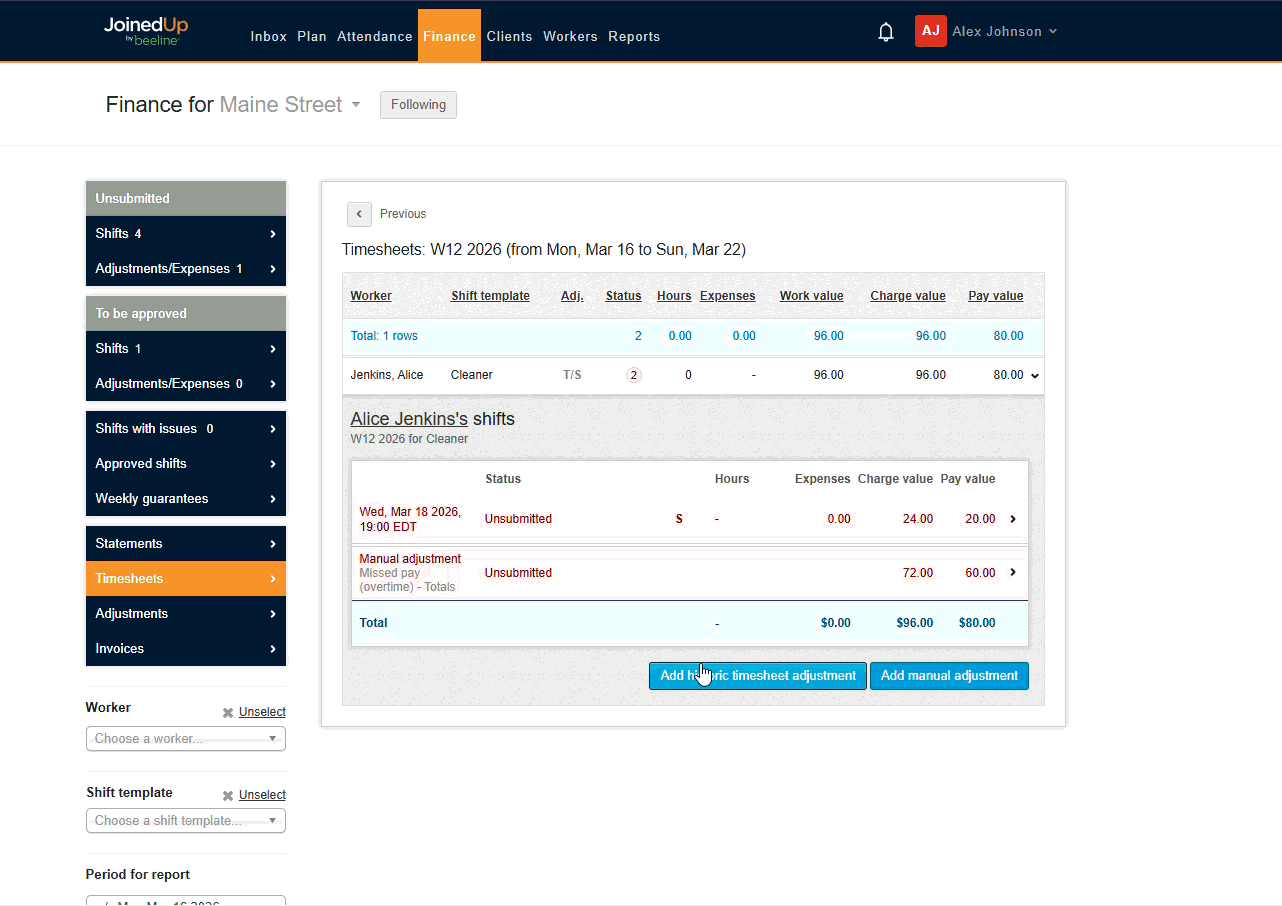This screenshot has width=1282, height=906.
Task: Open the Alex Johnson account dropdown
Action: (1003, 31)
